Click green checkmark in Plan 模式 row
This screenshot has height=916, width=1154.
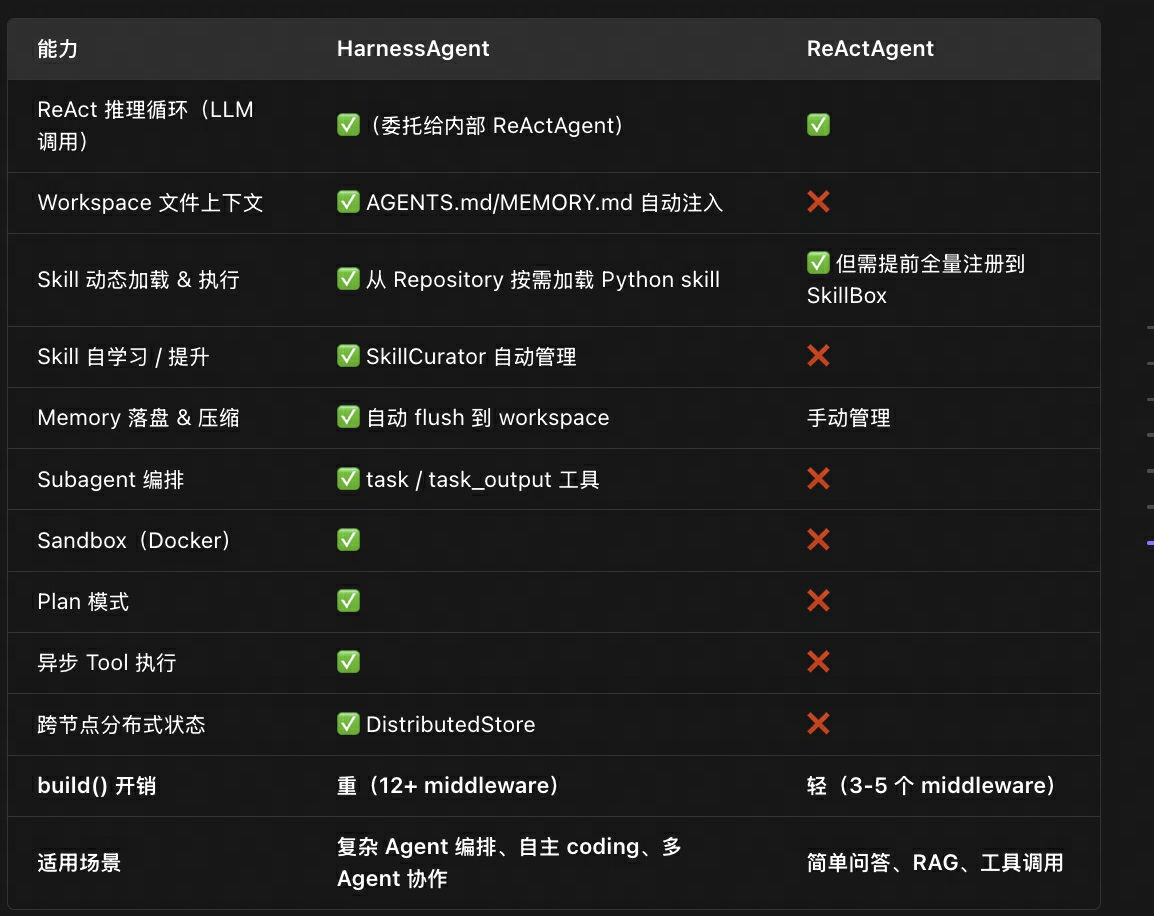(348, 600)
